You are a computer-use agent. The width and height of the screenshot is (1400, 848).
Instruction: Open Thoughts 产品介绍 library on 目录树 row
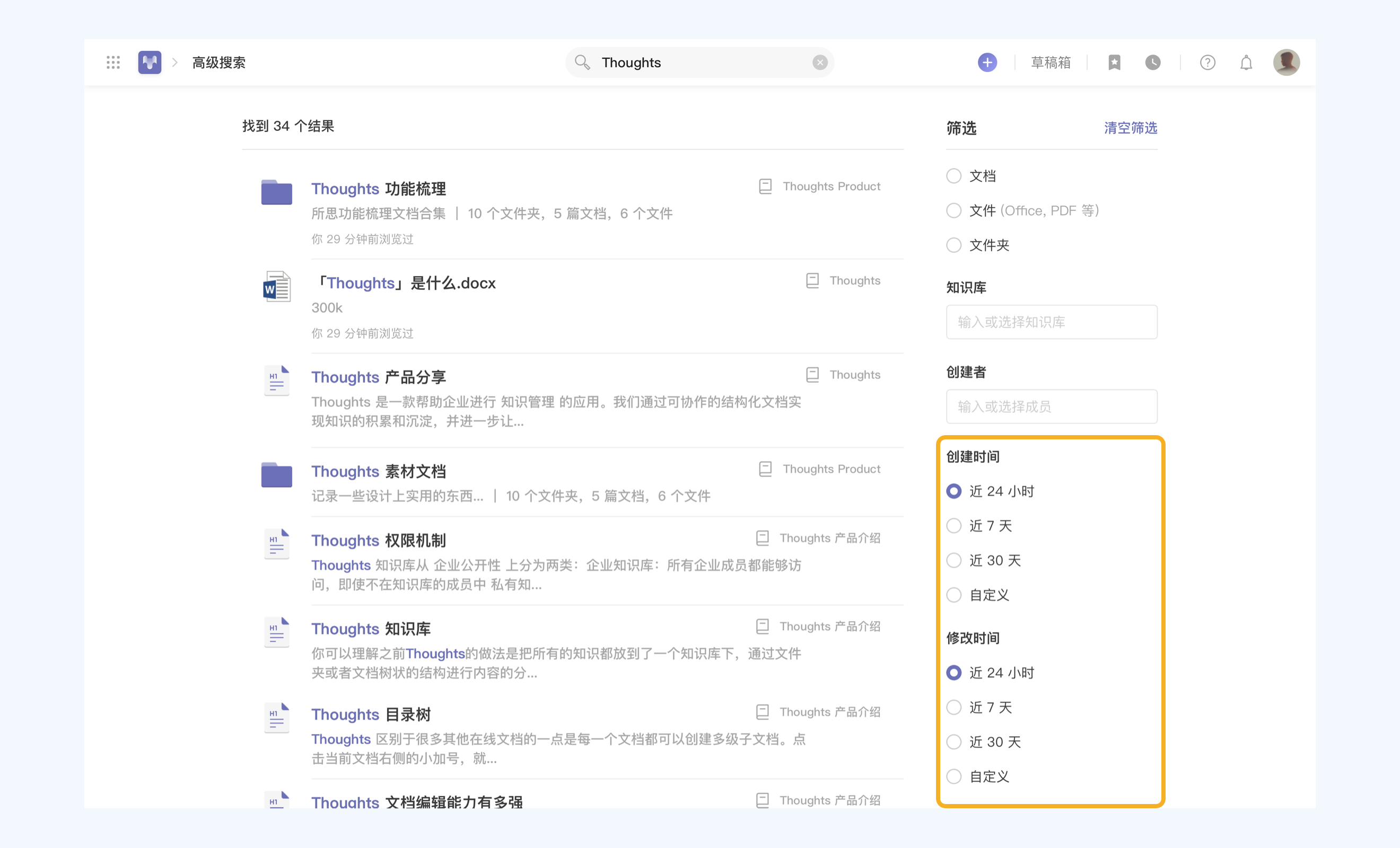[x=818, y=712]
